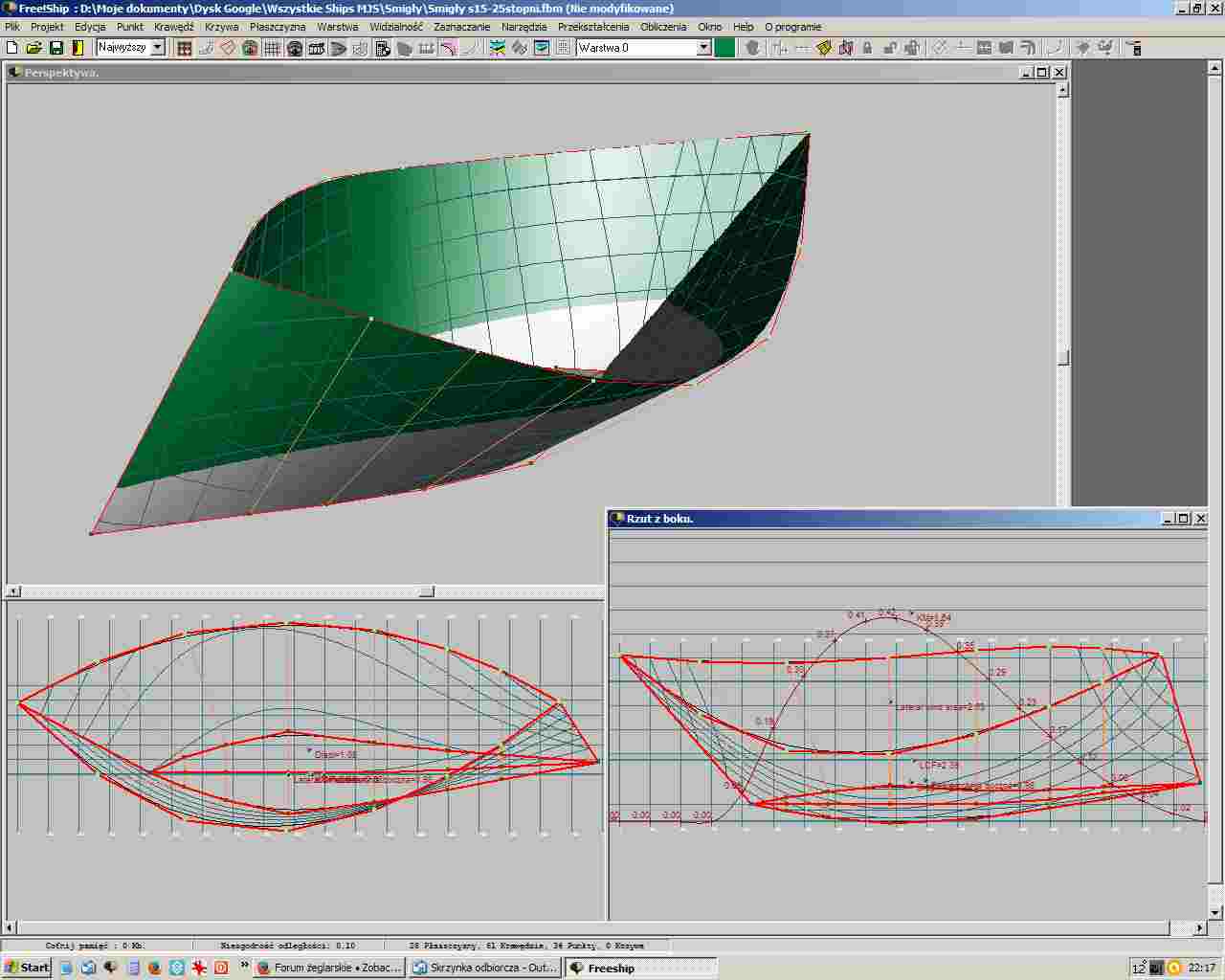Screen dimensions: 1225x980
Task: Click the green layer color swatch
Action: click(724, 48)
